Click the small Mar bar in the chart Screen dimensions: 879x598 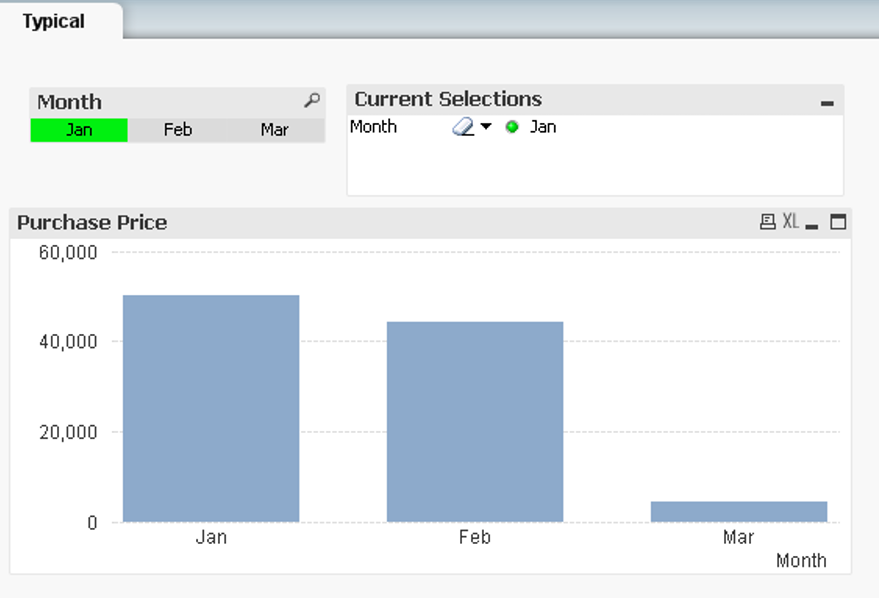click(738, 511)
